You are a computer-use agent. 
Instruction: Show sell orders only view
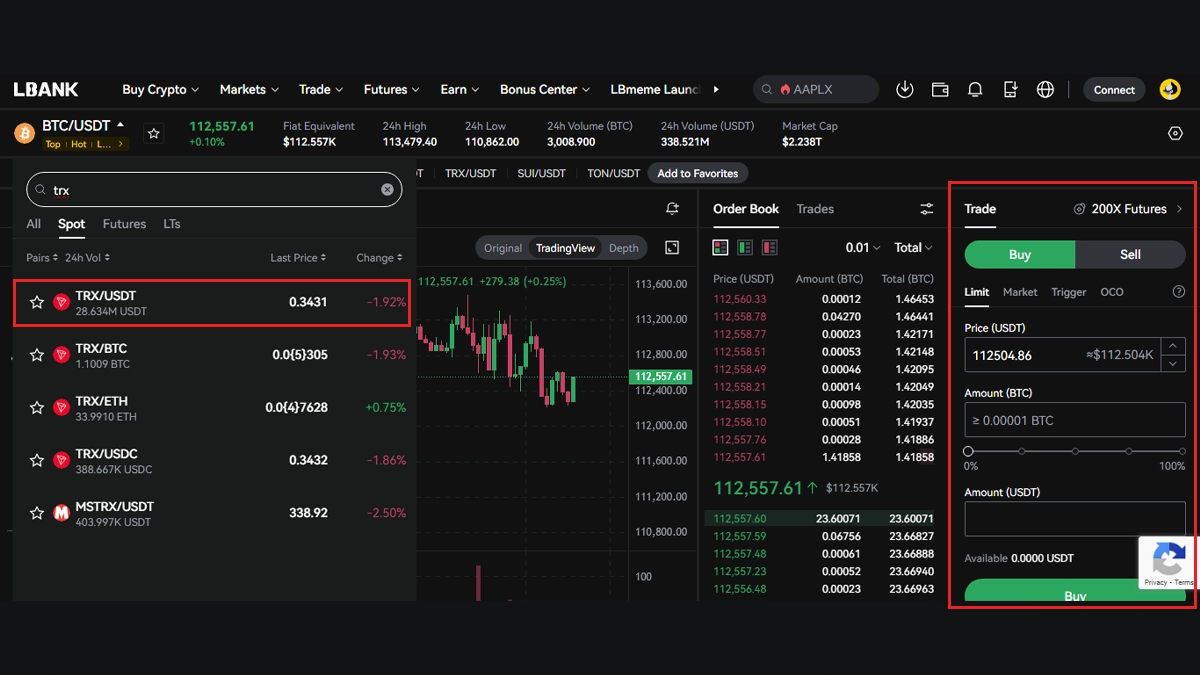pos(769,247)
